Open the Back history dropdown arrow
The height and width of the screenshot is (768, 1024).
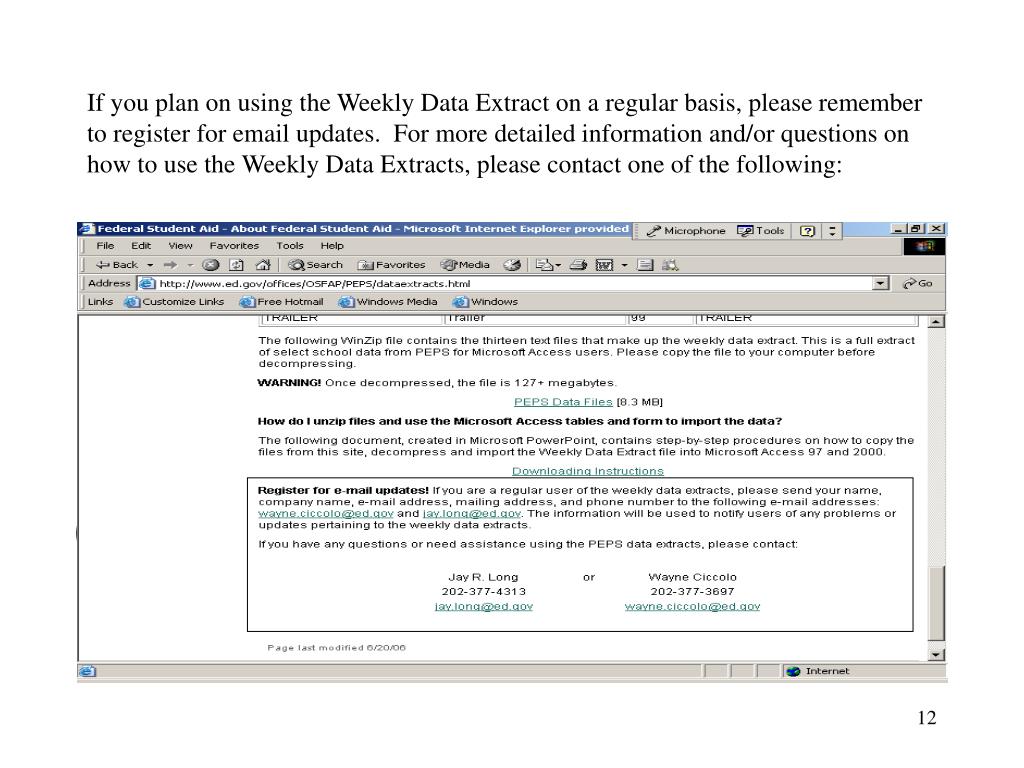pos(150,265)
